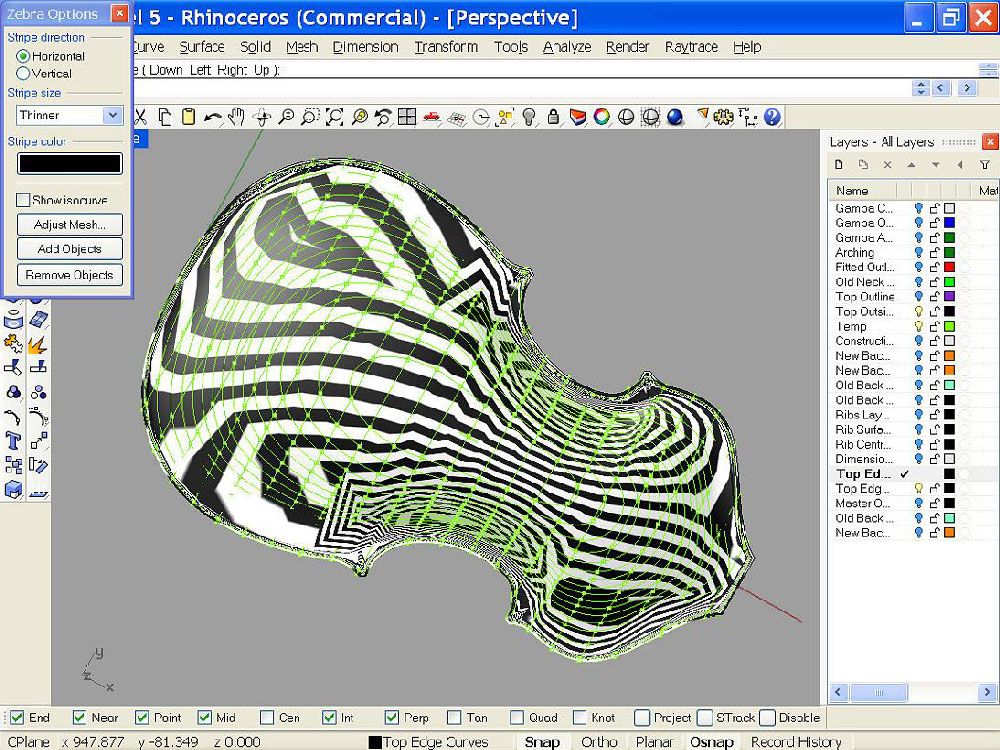
Task: Click the Set CPlane grid icon
Action: tap(457, 117)
